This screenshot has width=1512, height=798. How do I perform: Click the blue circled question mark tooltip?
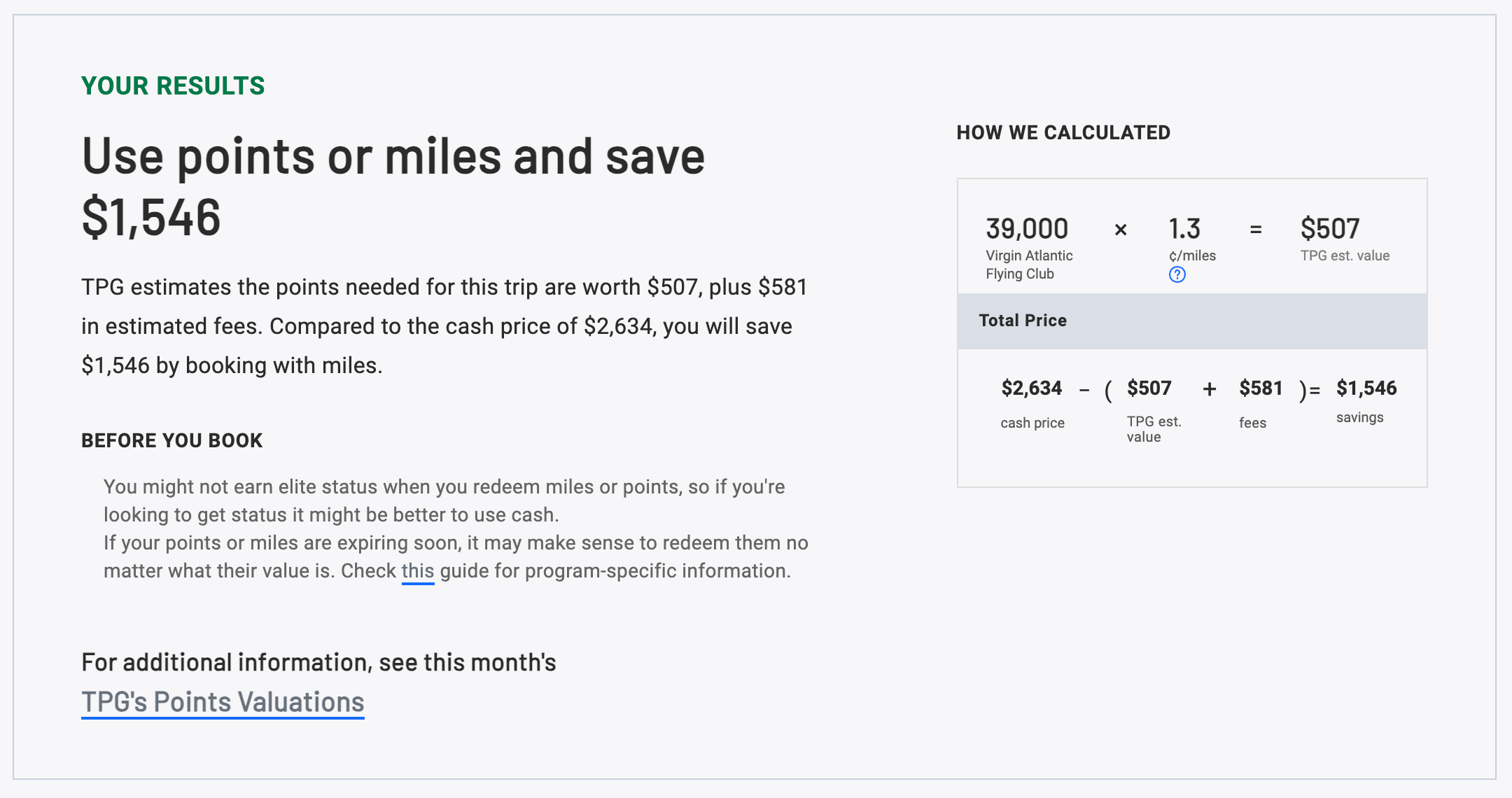pyautogui.click(x=1178, y=276)
